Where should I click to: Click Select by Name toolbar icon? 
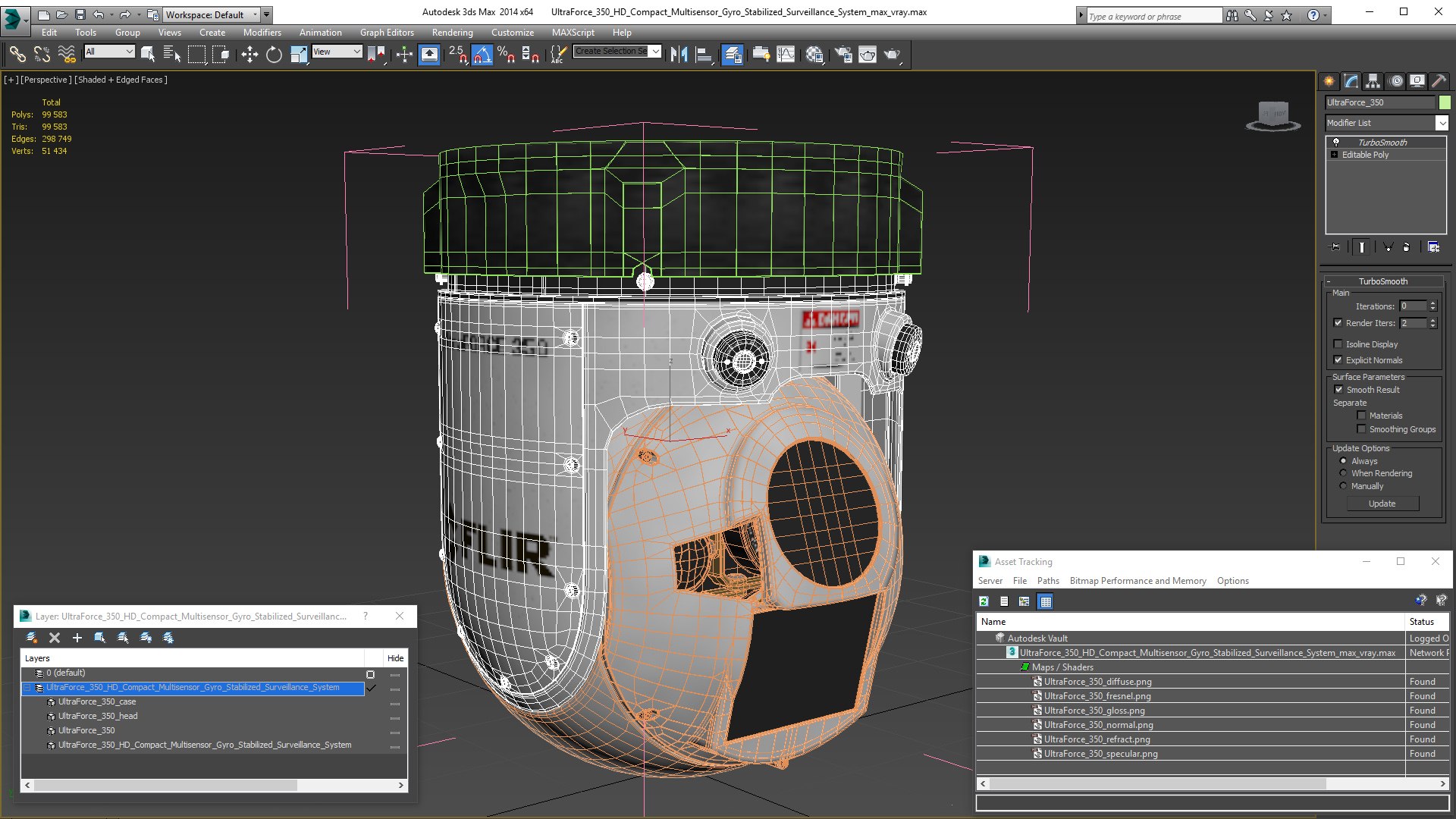point(172,54)
